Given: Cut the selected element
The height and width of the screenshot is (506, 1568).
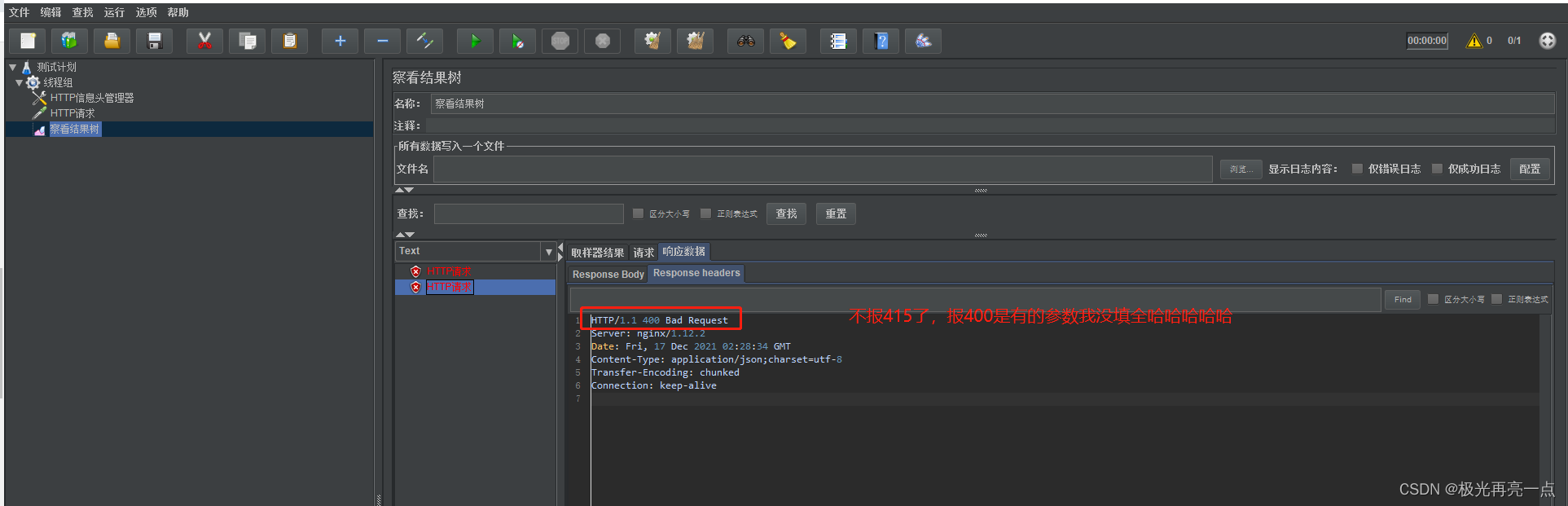Looking at the screenshot, I should [x=205, y=41].
